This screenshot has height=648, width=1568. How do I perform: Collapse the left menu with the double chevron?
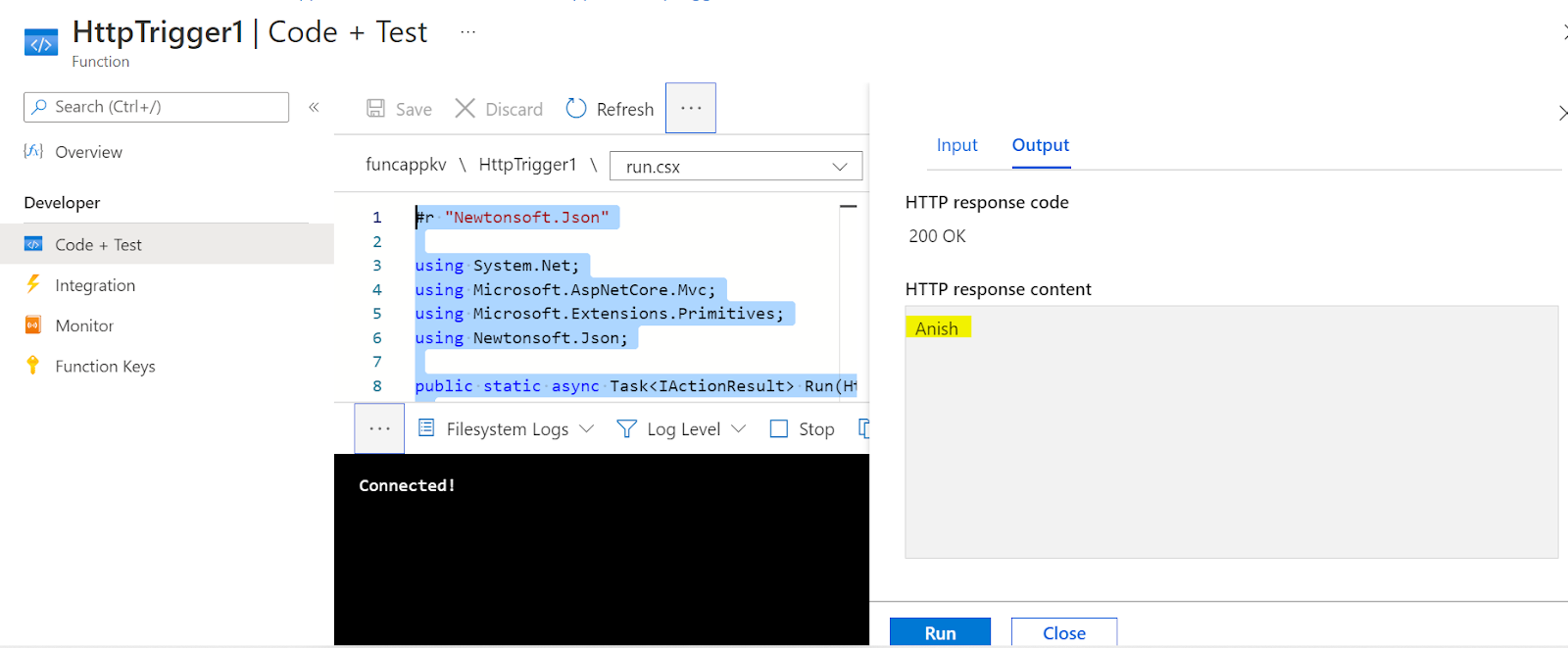pyautogui.click(x=314, y=107)
